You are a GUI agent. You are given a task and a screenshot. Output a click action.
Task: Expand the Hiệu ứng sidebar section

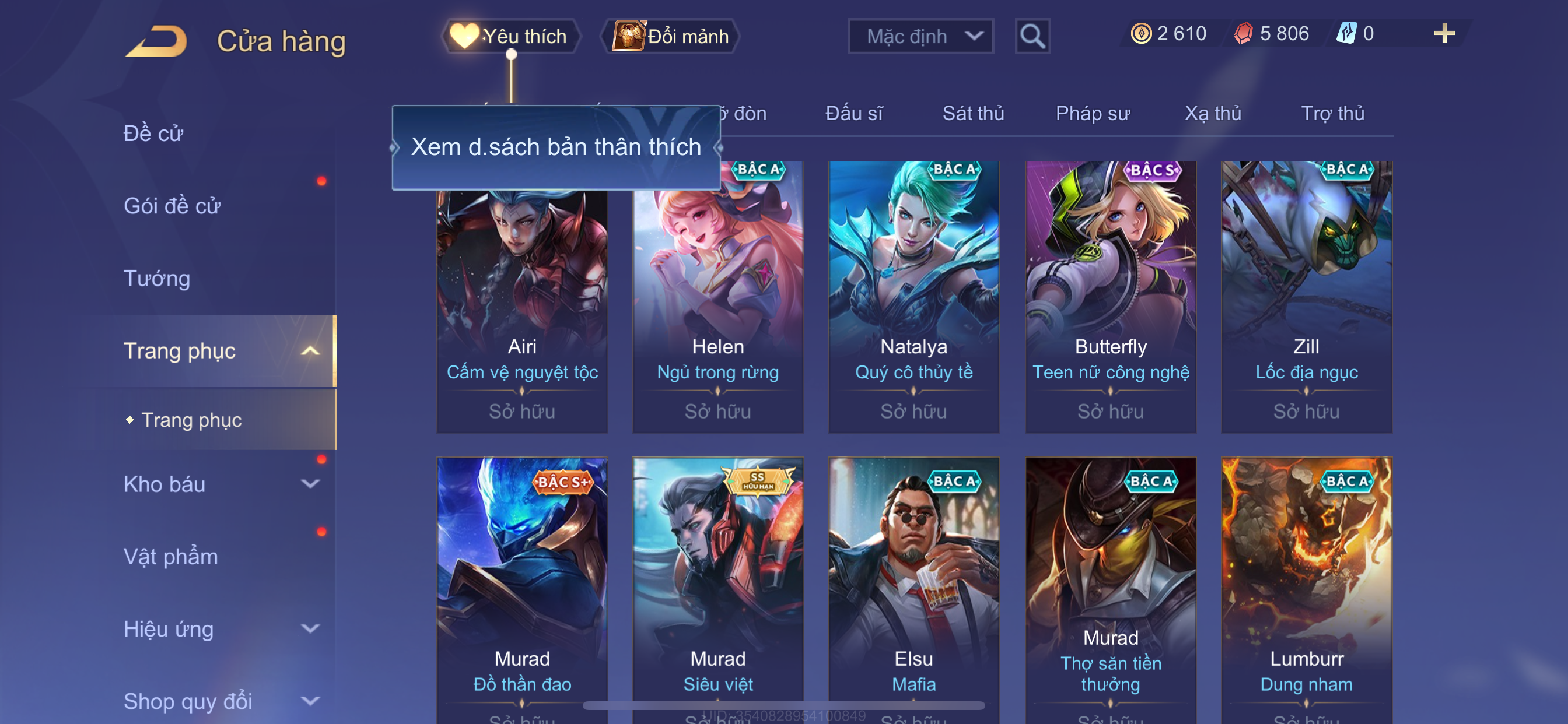[310, 629]
